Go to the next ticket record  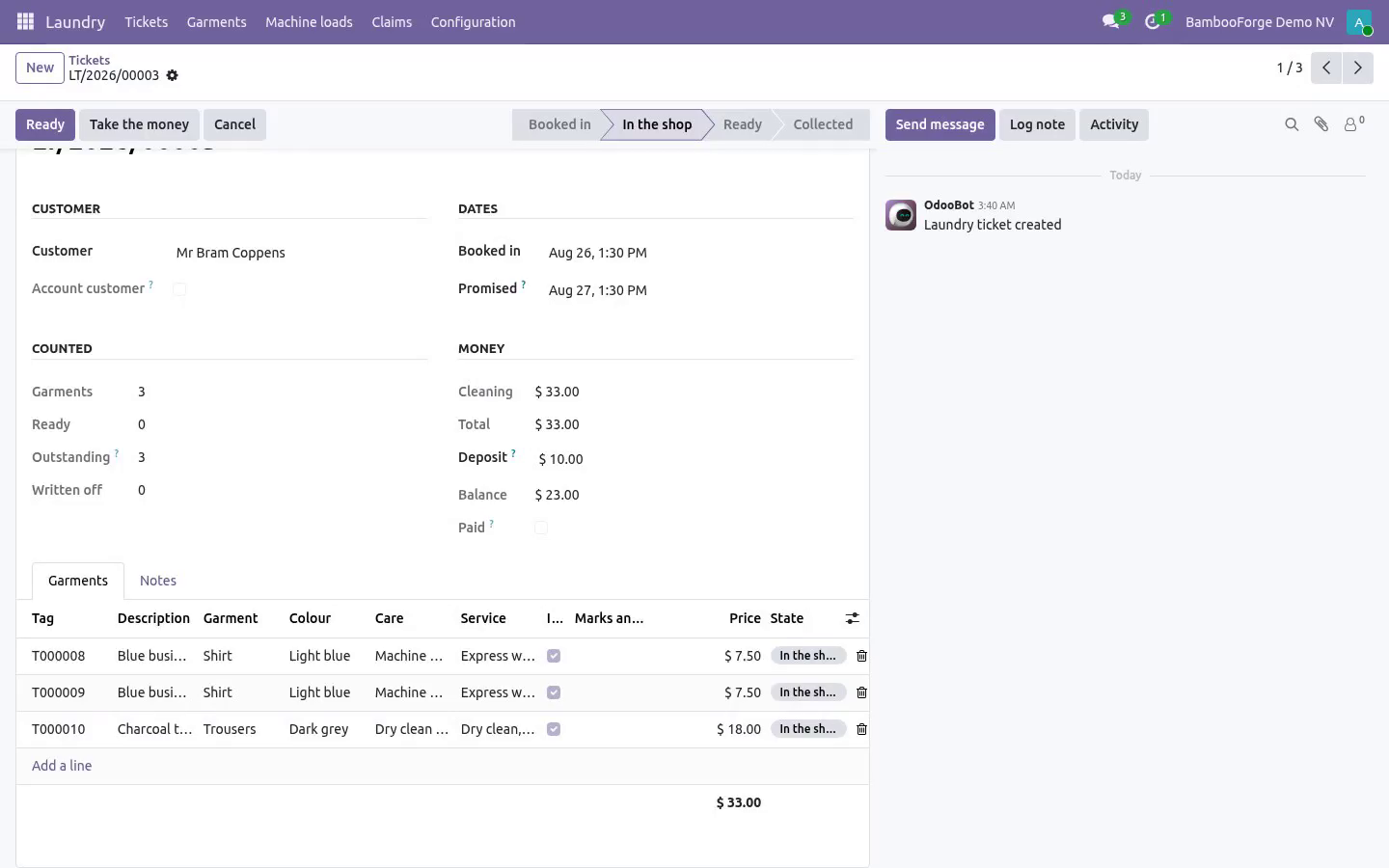point(1357,68)
